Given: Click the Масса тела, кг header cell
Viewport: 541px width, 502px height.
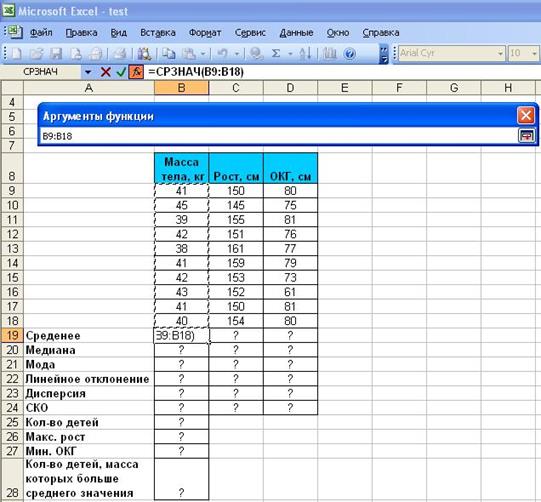Looking at the screenshot, I should 181,168.
